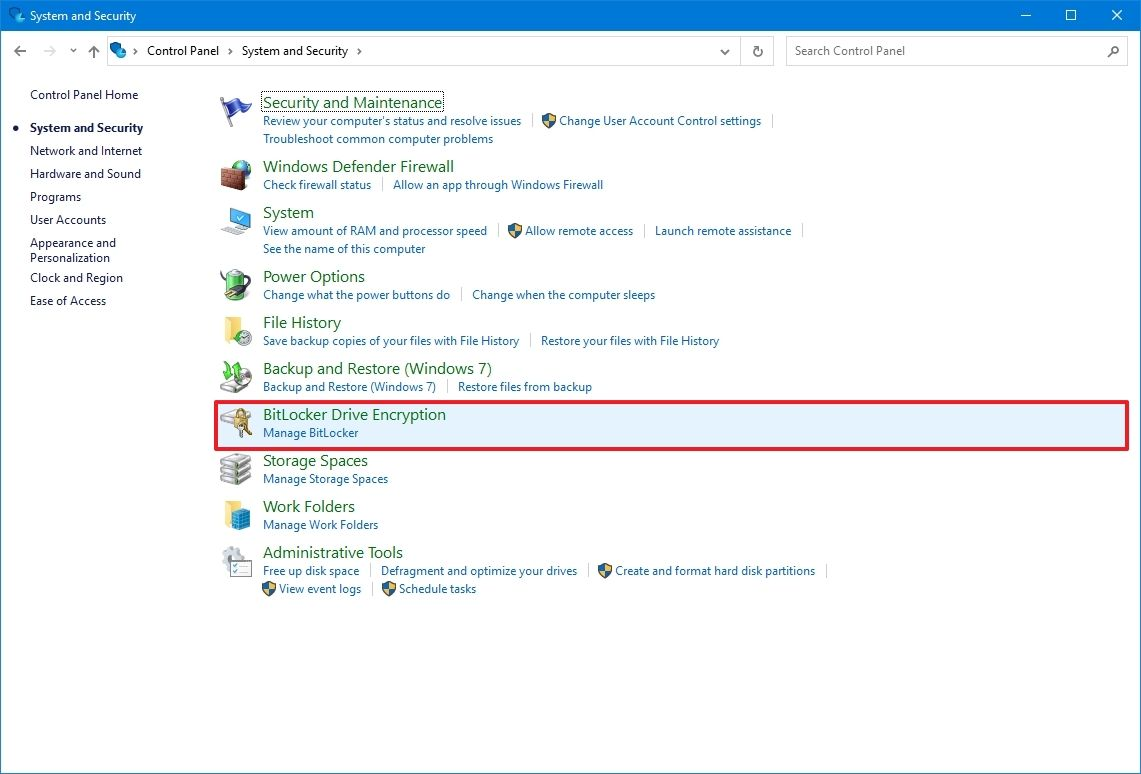
Task: Open Network and Internet category
Action: pyautogui.click(x=86, y=151)
